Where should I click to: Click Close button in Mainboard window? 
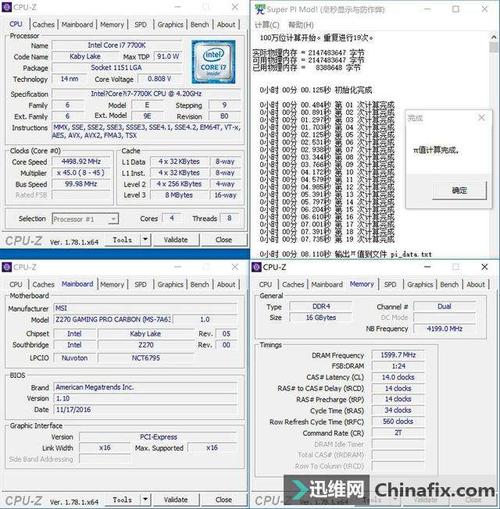point(224,499)
